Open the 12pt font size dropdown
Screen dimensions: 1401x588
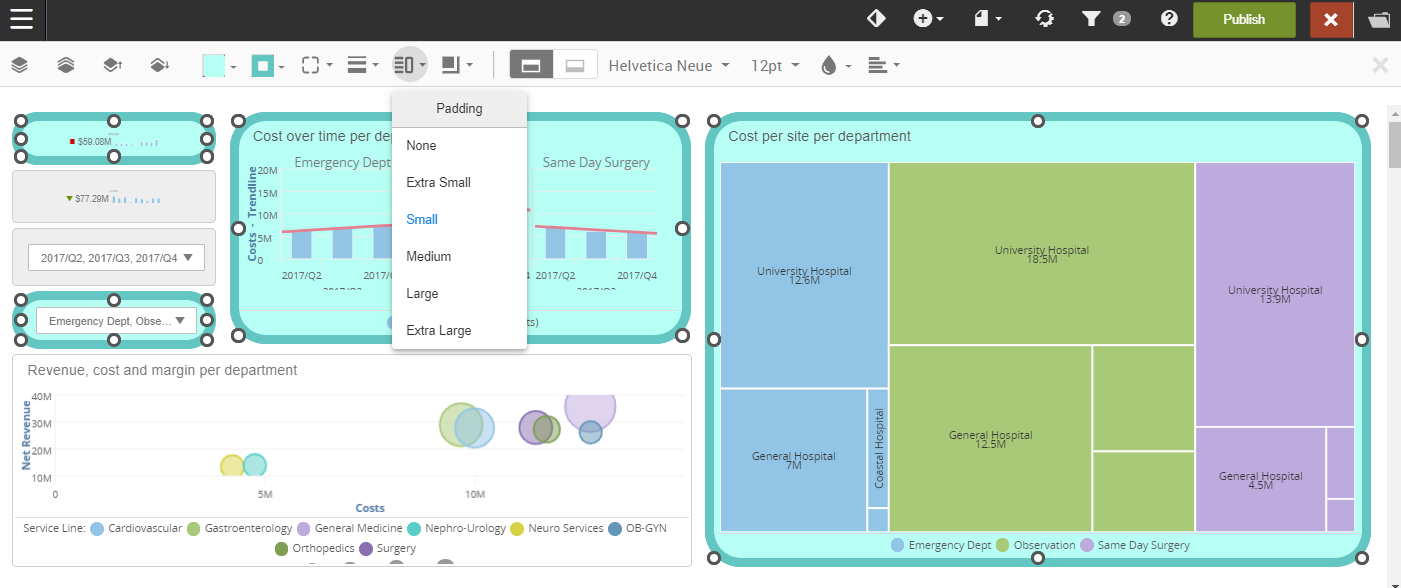tap(775, 66)
